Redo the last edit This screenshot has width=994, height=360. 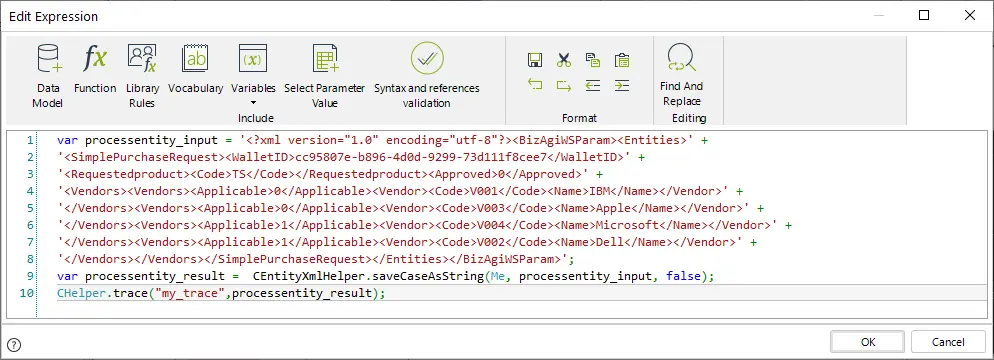(564, 85)
